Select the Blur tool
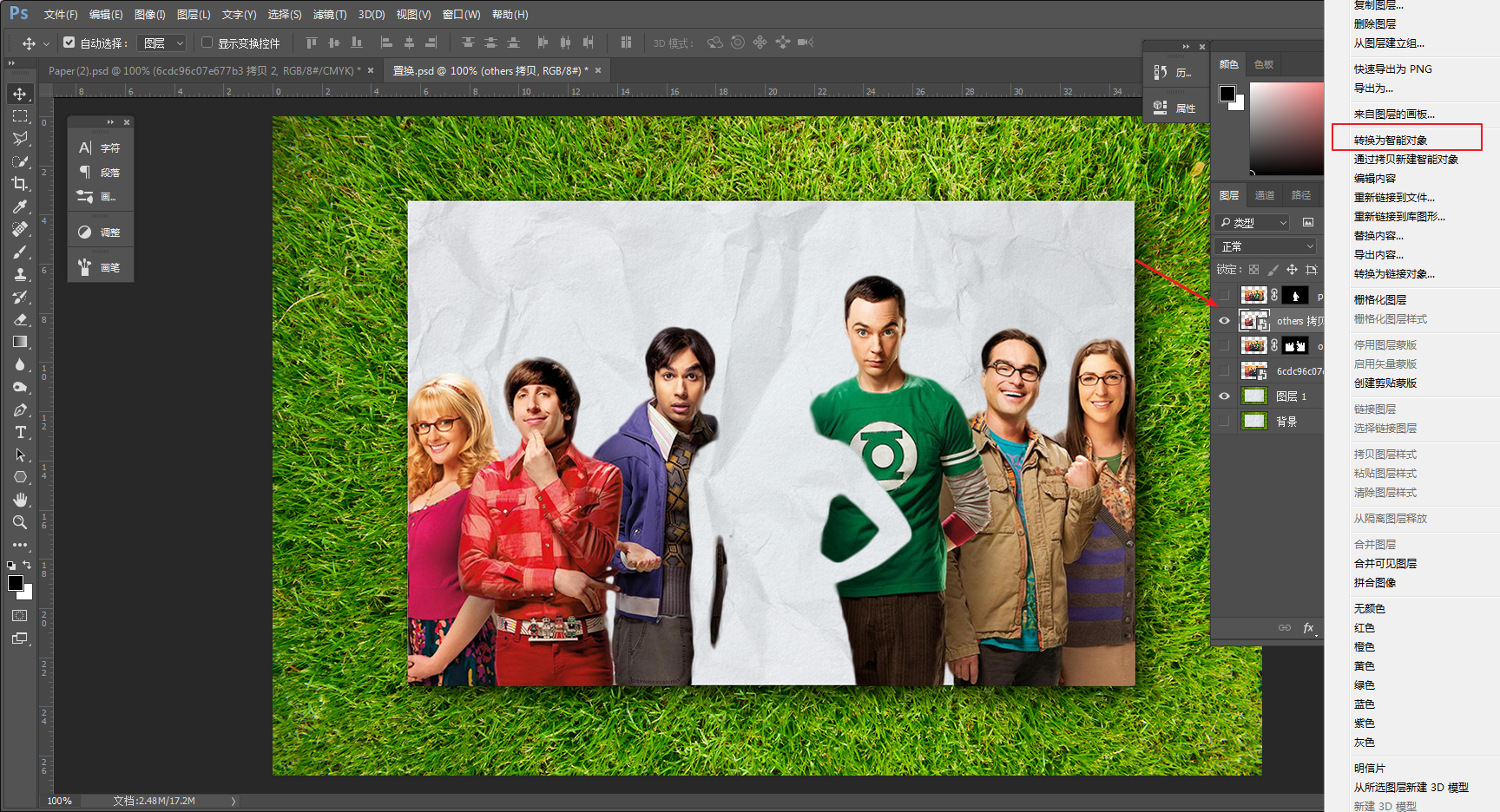This screenshot has width=1500, height=812. (19, 364)
